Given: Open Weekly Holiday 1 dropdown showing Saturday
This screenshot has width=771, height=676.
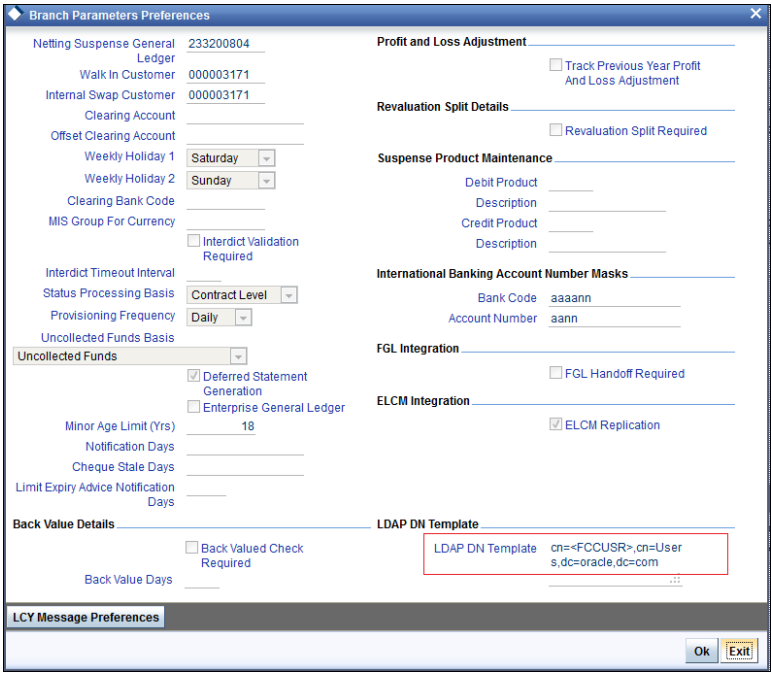Looking at the screenshot, I should (231, 158).
